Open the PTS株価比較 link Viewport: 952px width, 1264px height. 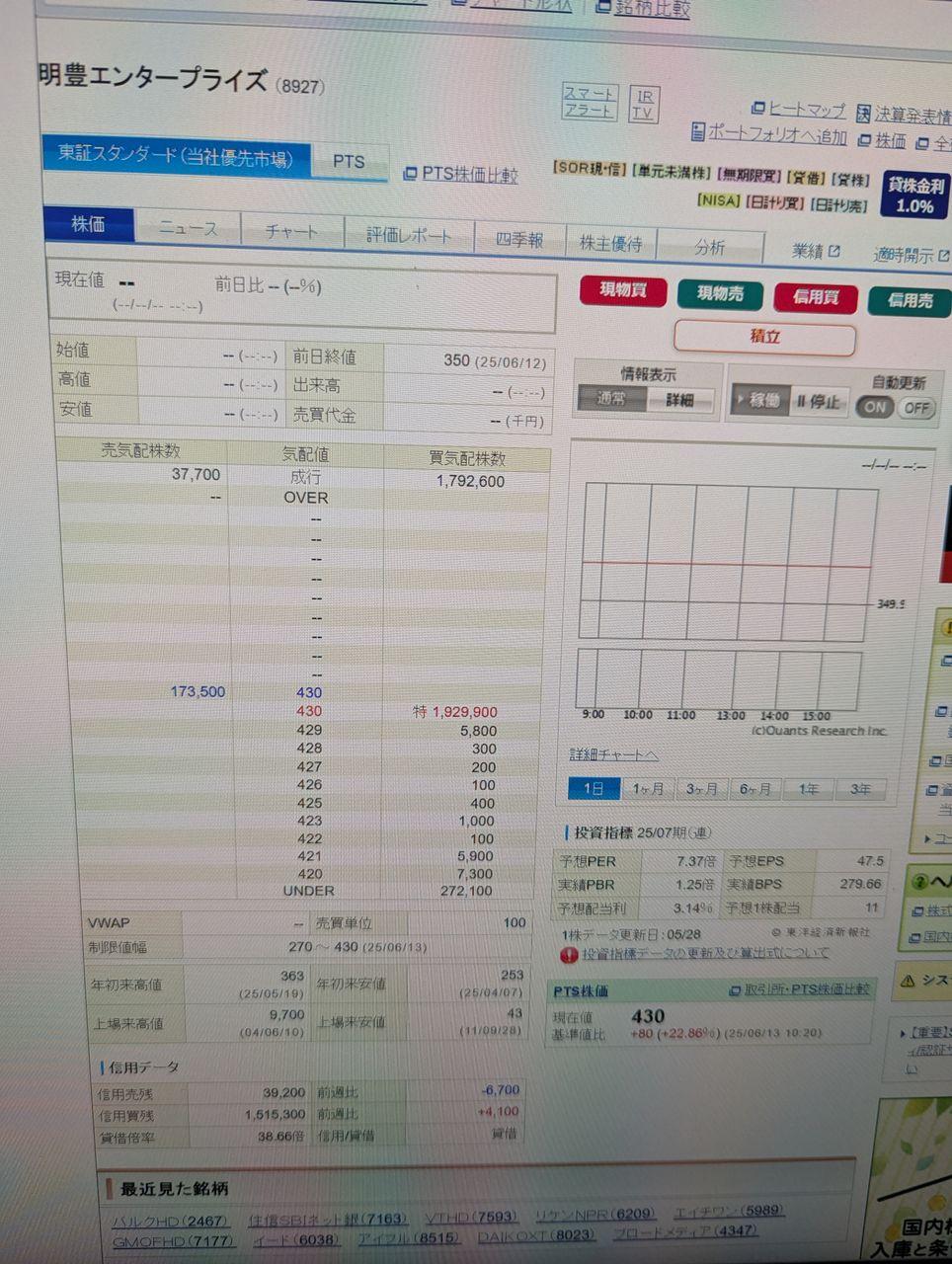tap(461, 174)
